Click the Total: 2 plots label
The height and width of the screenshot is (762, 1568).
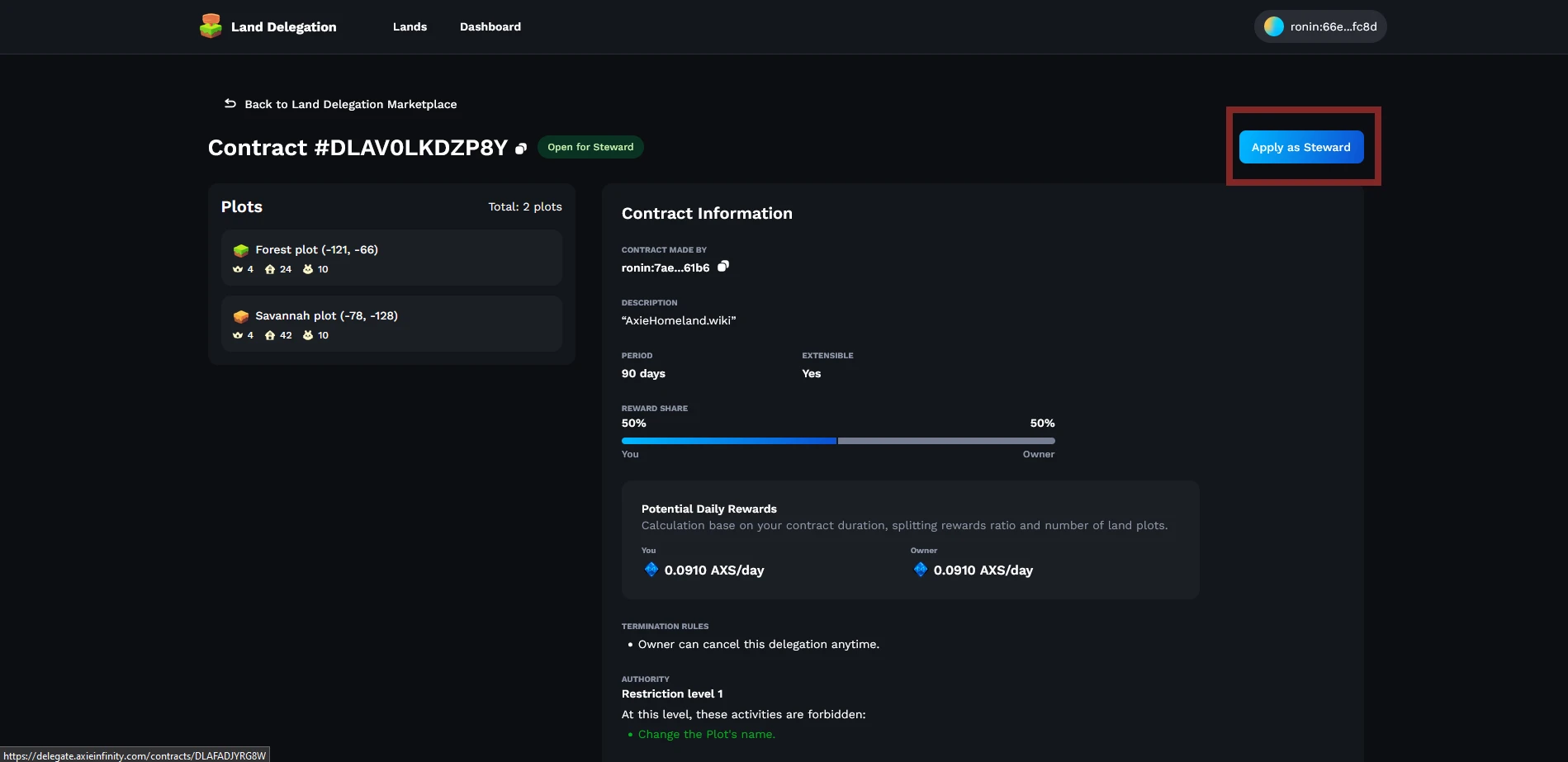[525, 206]
